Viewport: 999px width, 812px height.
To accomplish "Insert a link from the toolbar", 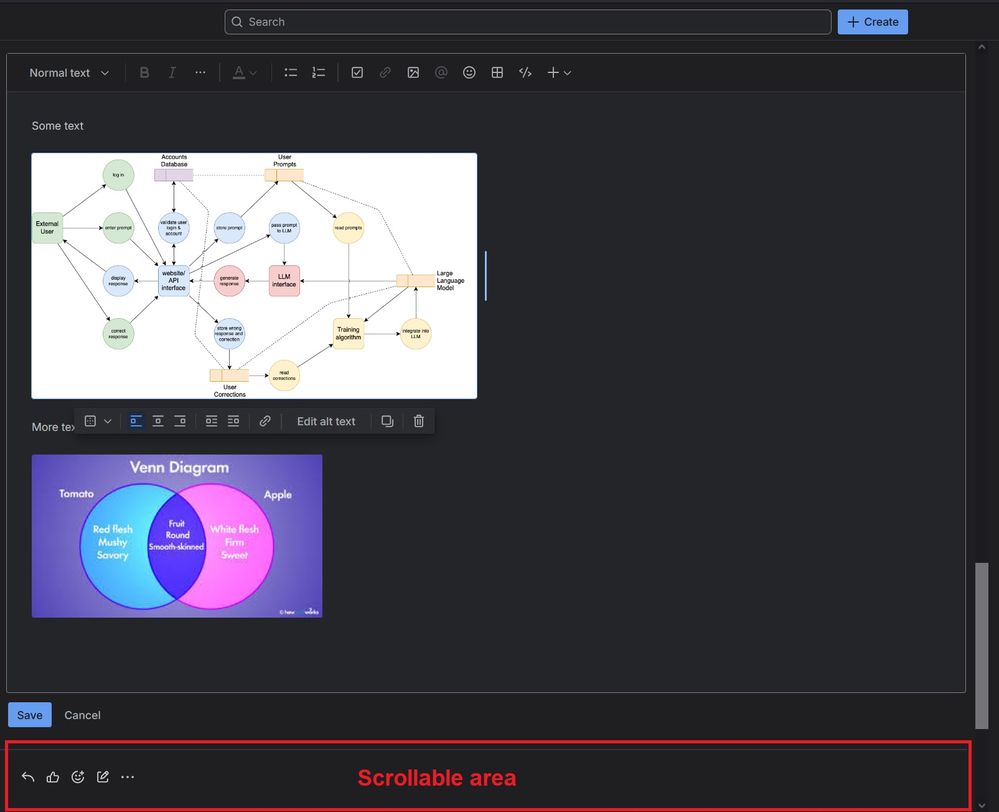I will pos(385,73).
